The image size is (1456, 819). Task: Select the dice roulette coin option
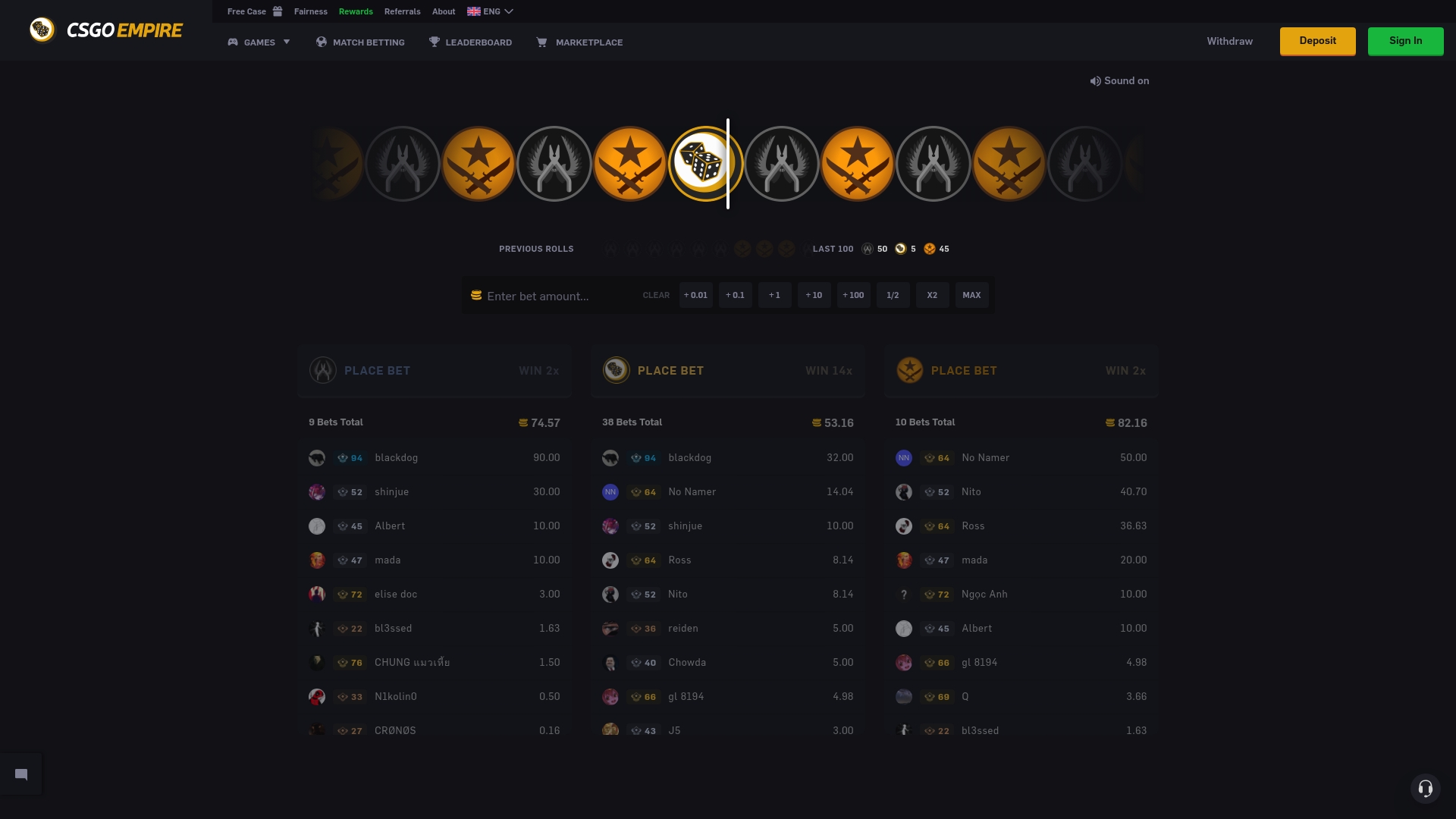(x=704, y=163)
